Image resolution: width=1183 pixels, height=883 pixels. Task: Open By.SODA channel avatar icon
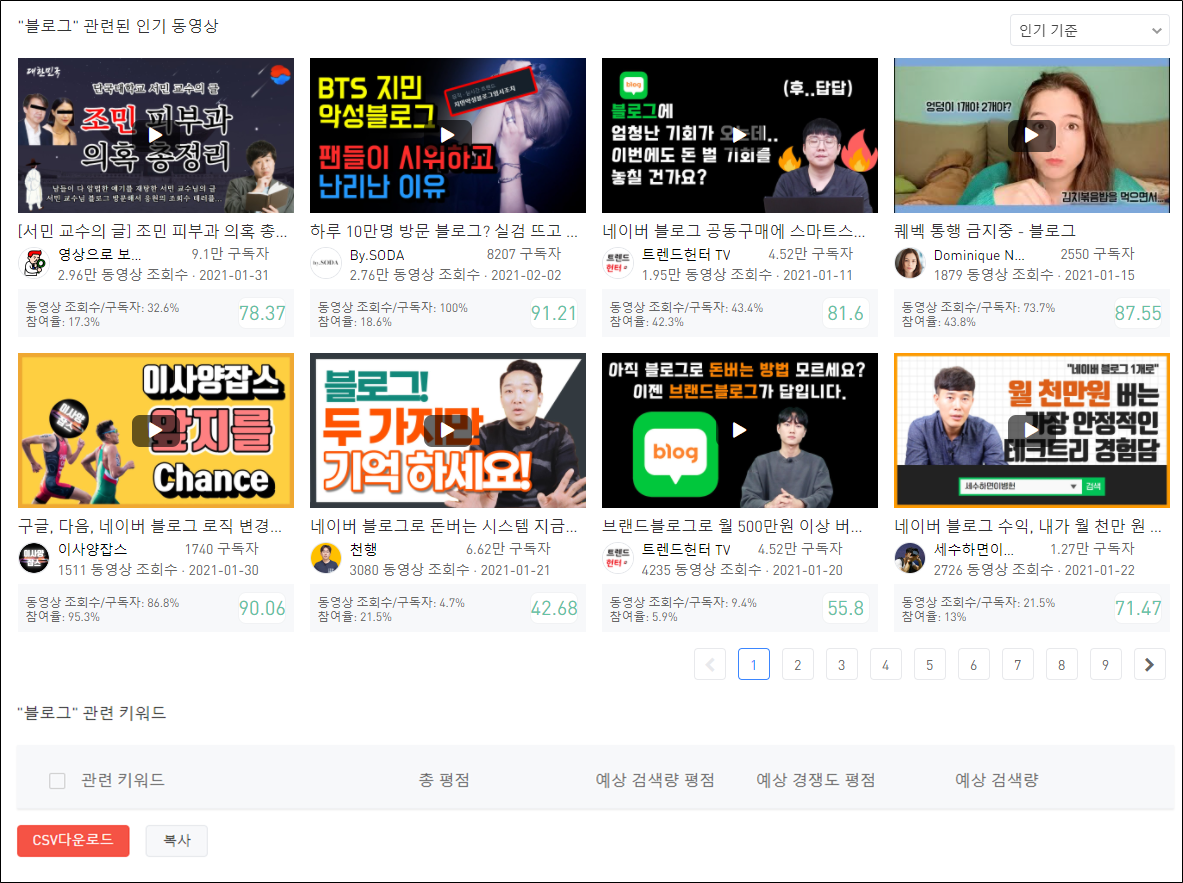[325, 263]
